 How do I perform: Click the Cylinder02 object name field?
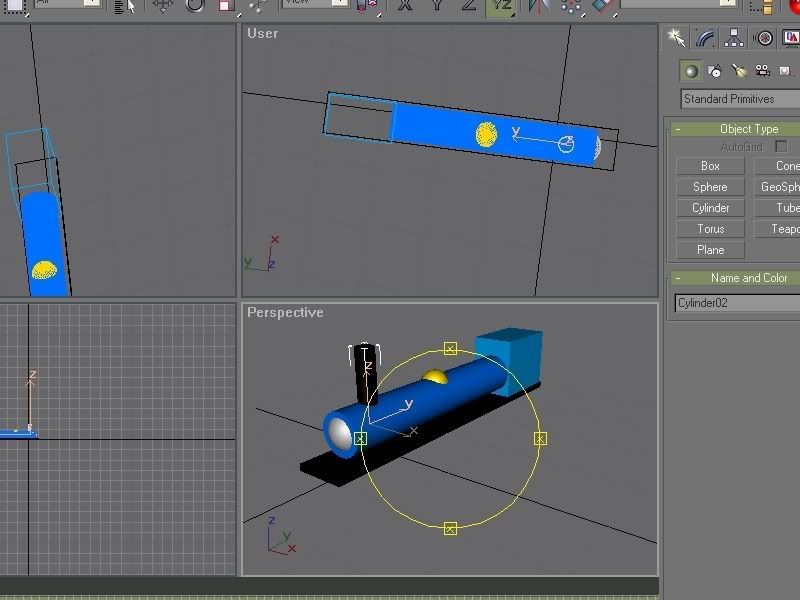(x=737, y=303)
